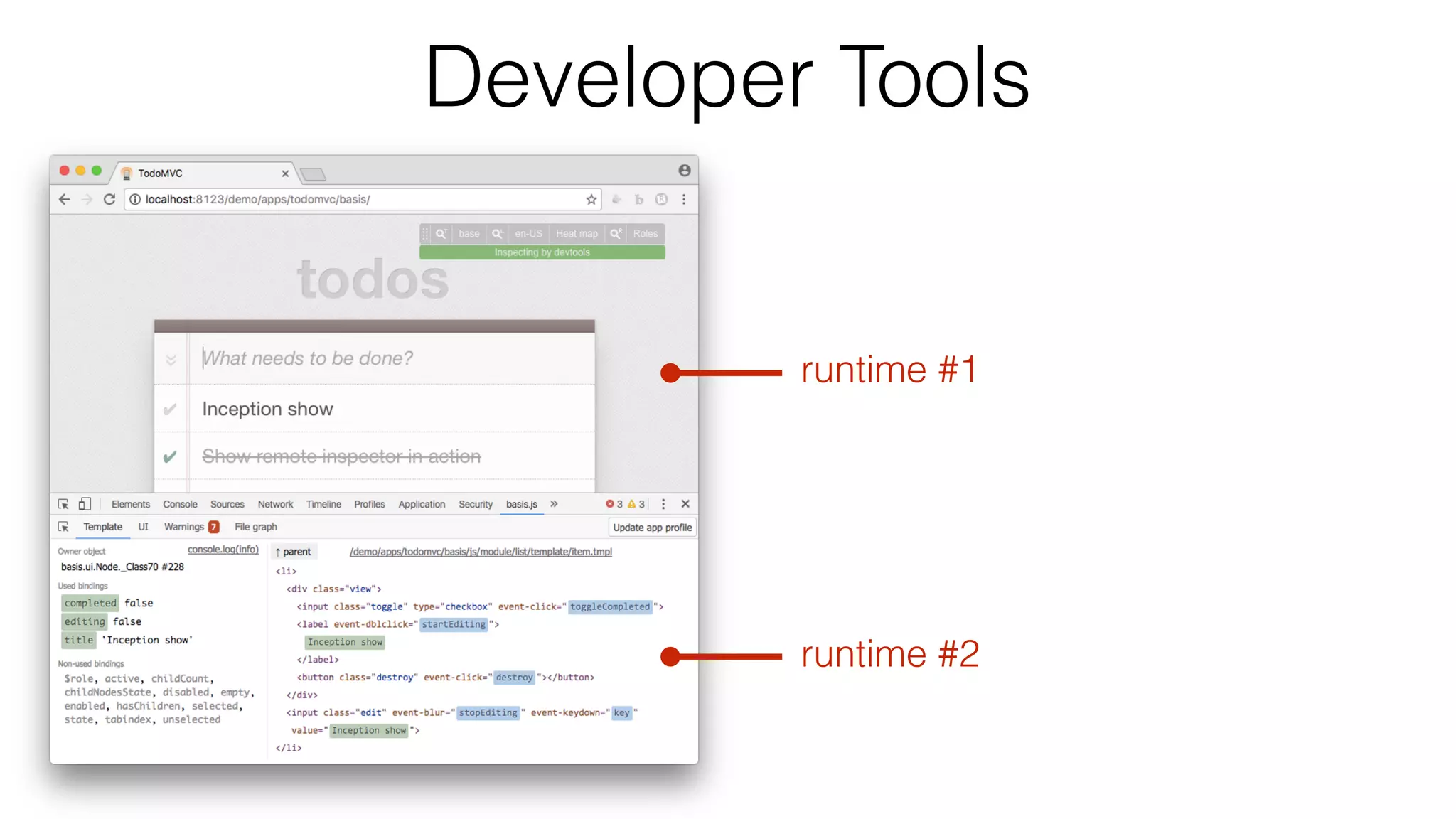This screenshot has height=819, width=1456.
Task: Reload the TodoMVC page
Action: coord(109,200)
